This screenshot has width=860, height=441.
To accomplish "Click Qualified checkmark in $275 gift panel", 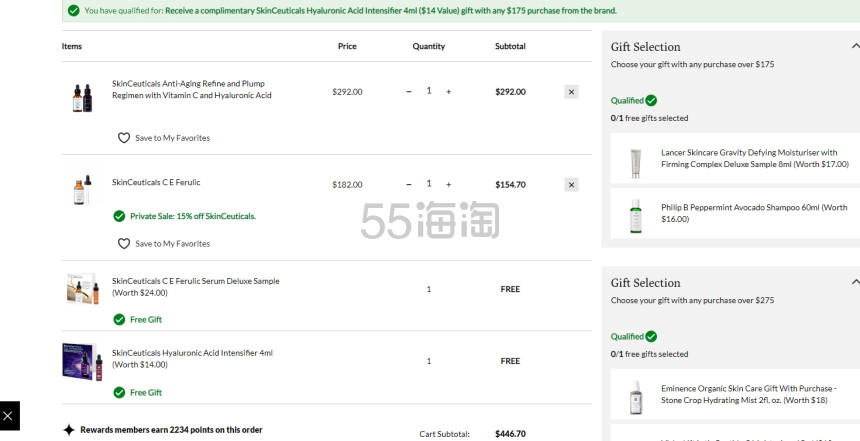I will coord(651,336).
